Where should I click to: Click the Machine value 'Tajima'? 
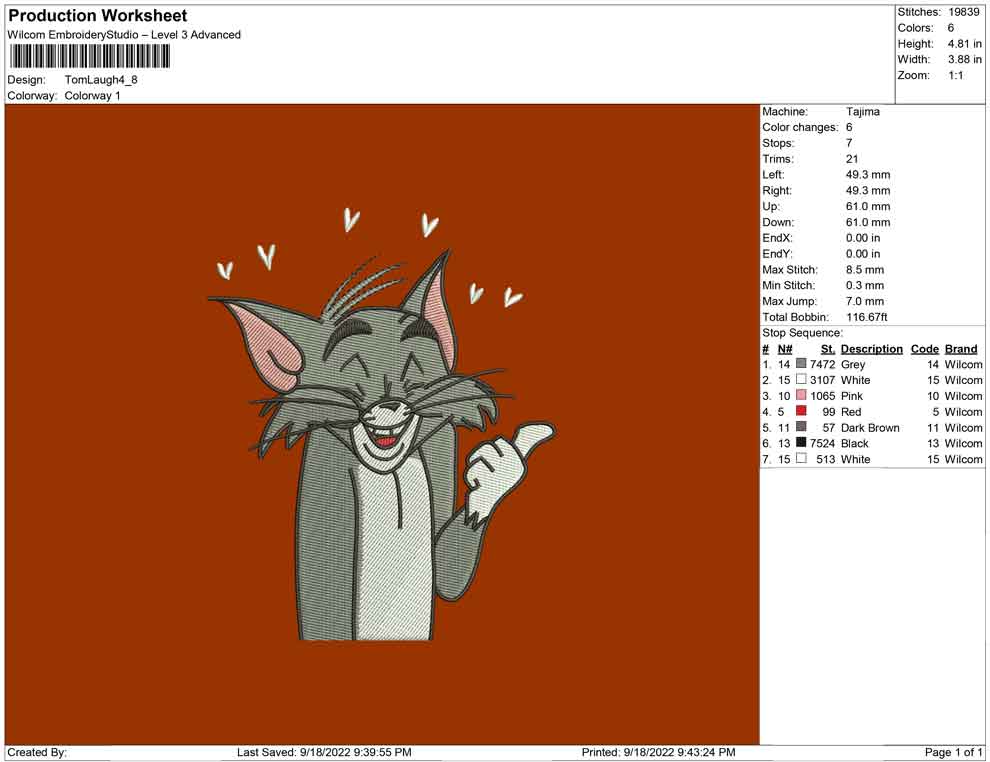point(863,111)
